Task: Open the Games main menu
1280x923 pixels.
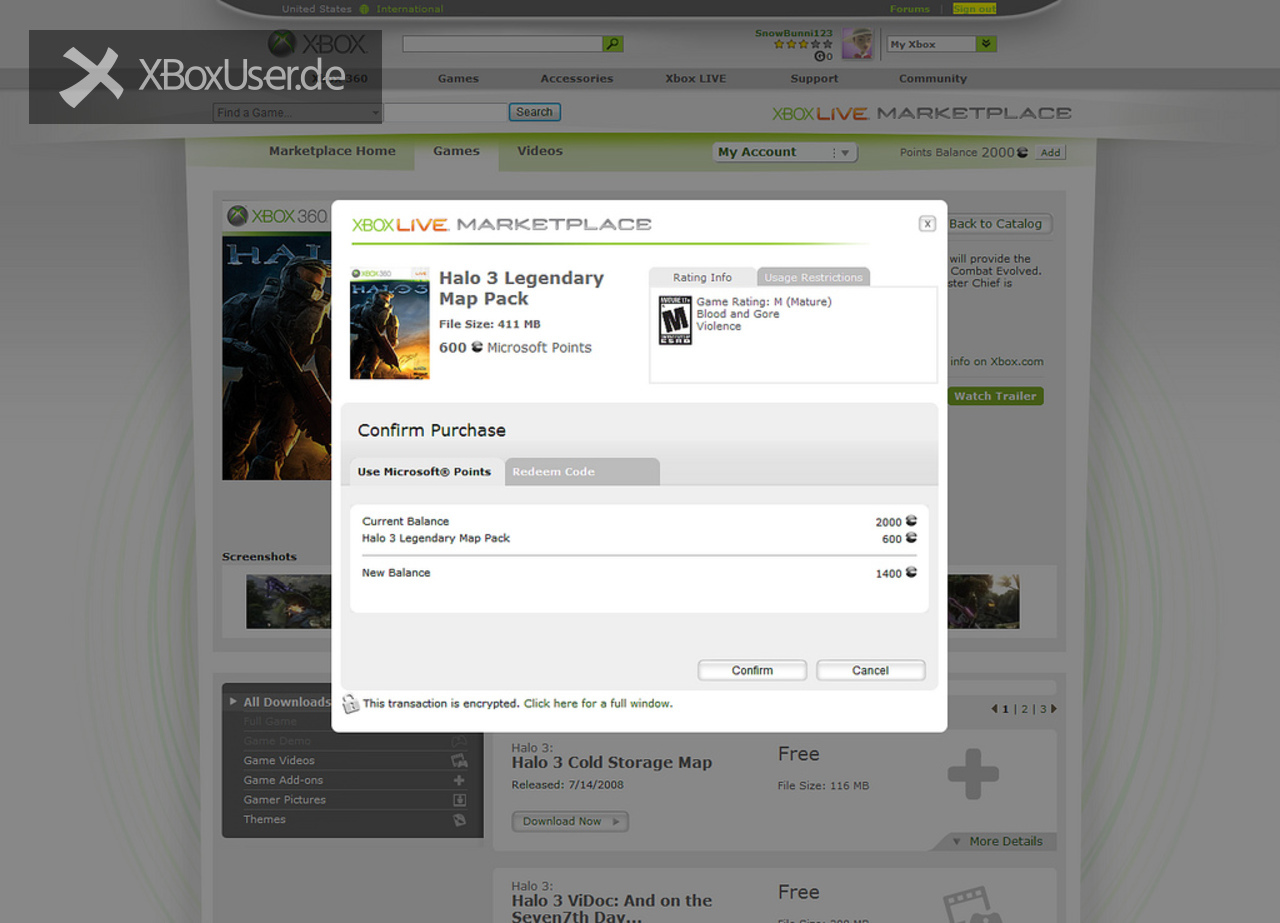Action: (x=458, y=79)
